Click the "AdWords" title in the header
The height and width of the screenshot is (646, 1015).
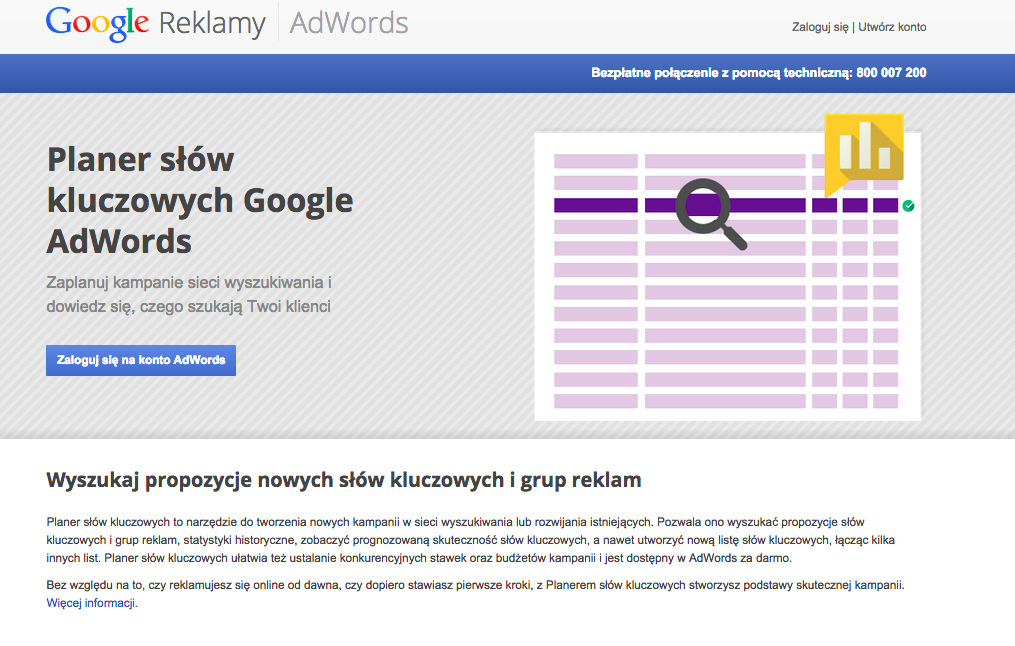point(349,22)
